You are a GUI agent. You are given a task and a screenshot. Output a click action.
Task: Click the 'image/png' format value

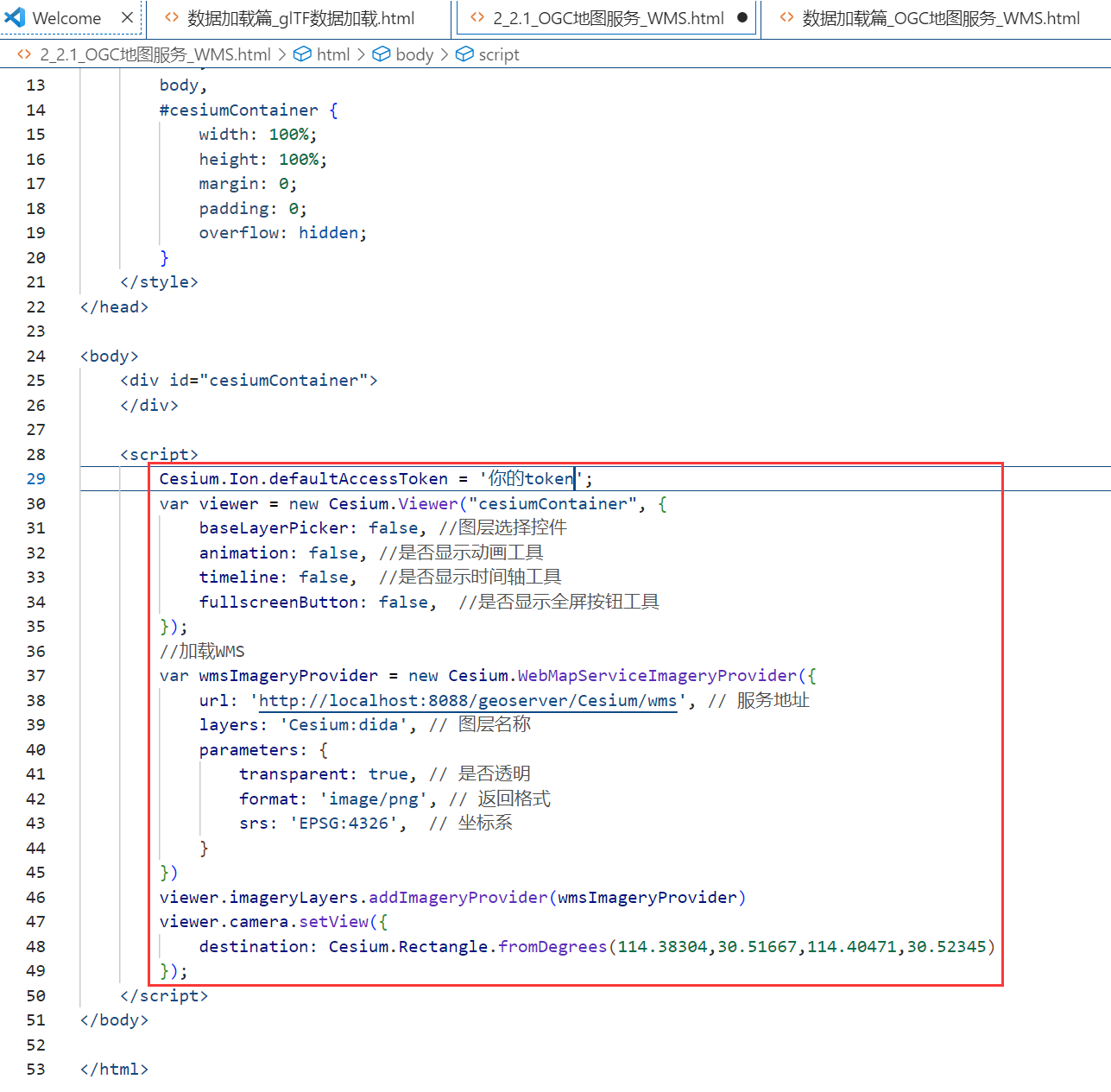click(374, 799)
